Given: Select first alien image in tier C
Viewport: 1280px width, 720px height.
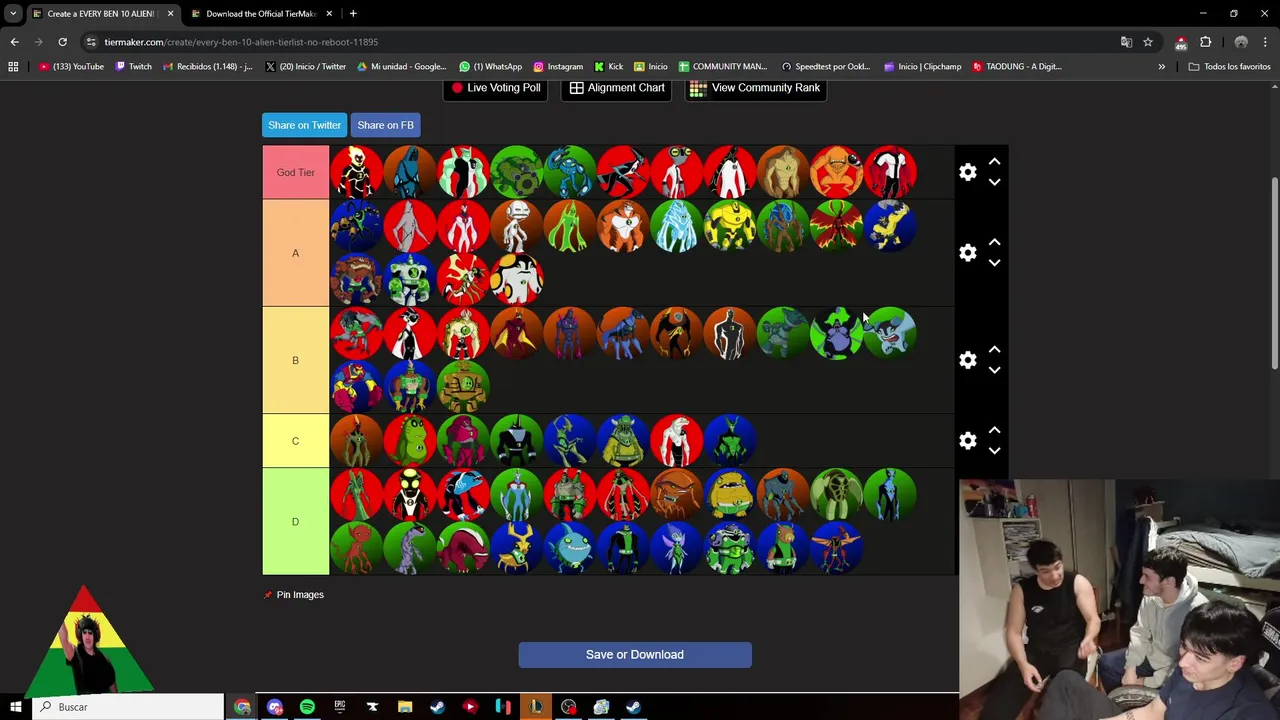Looking at the screenshot, I should [356, 441].
